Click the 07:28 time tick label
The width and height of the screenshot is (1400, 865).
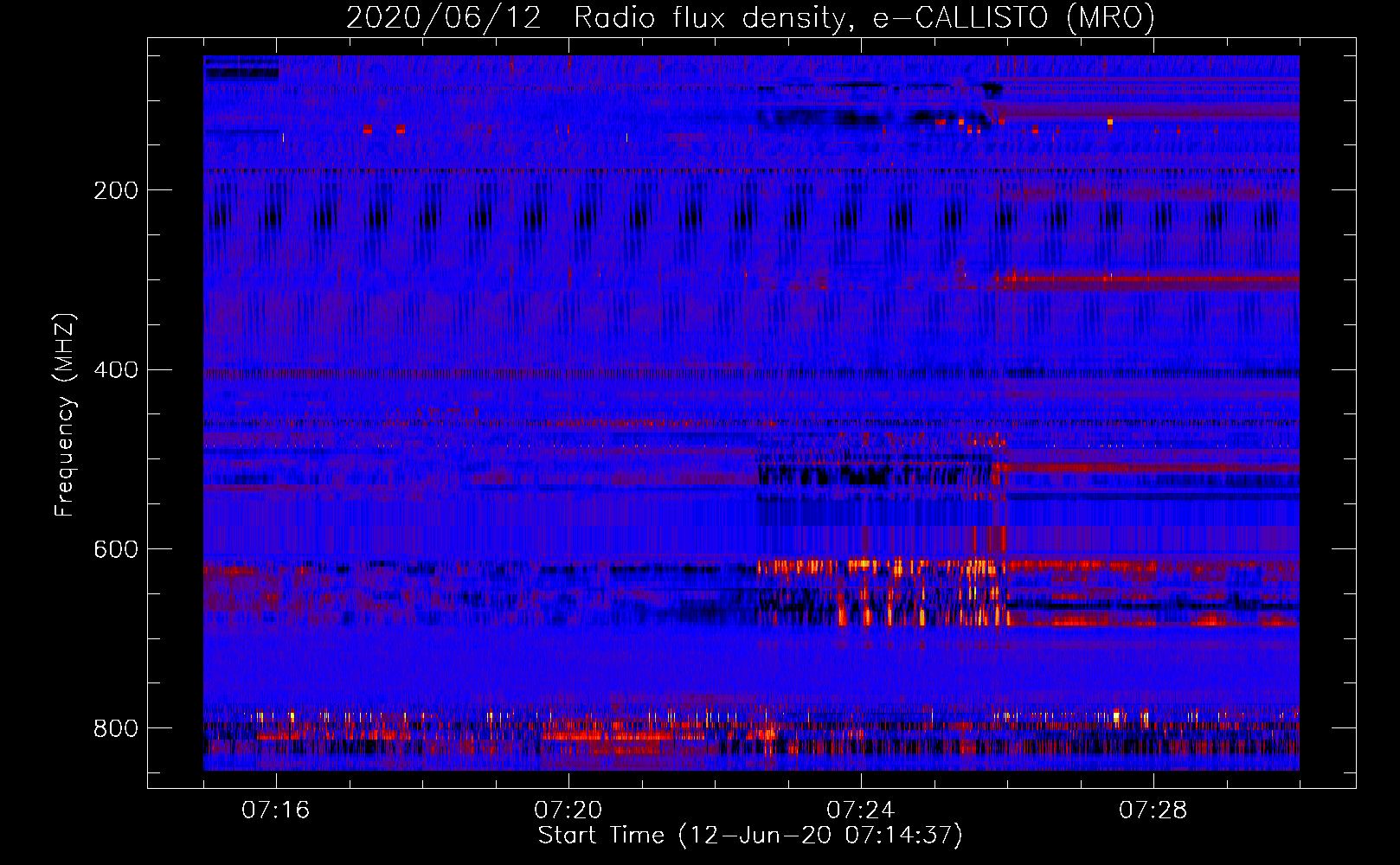pyautogui.click(x=1153, y=811)
